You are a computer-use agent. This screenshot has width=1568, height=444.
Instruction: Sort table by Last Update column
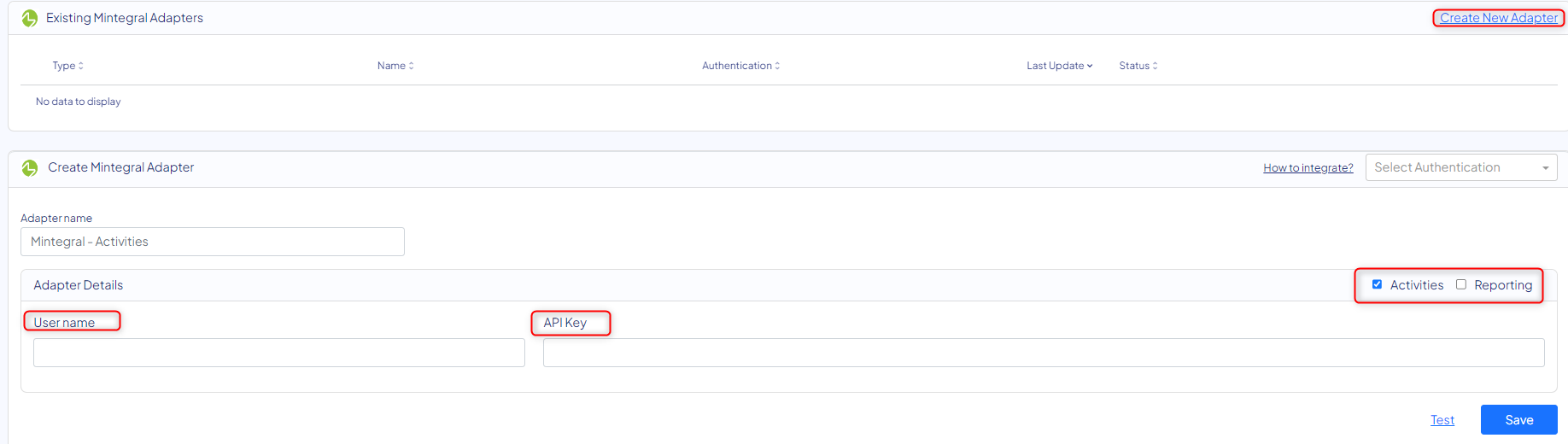(x=1059, y=66)
